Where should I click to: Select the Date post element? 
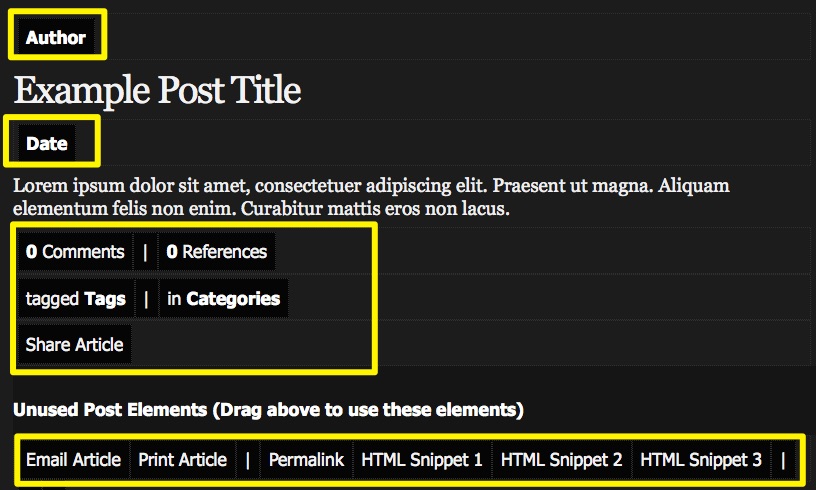click(x=47, y=143)
